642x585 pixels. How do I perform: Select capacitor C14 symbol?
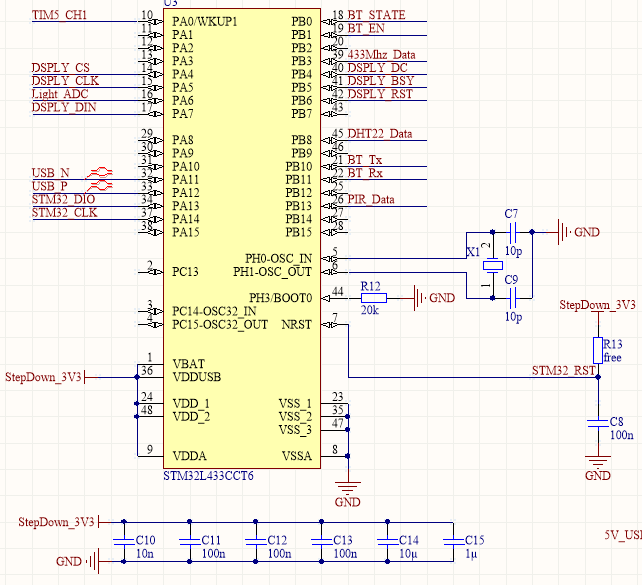(x=387, y=542)
